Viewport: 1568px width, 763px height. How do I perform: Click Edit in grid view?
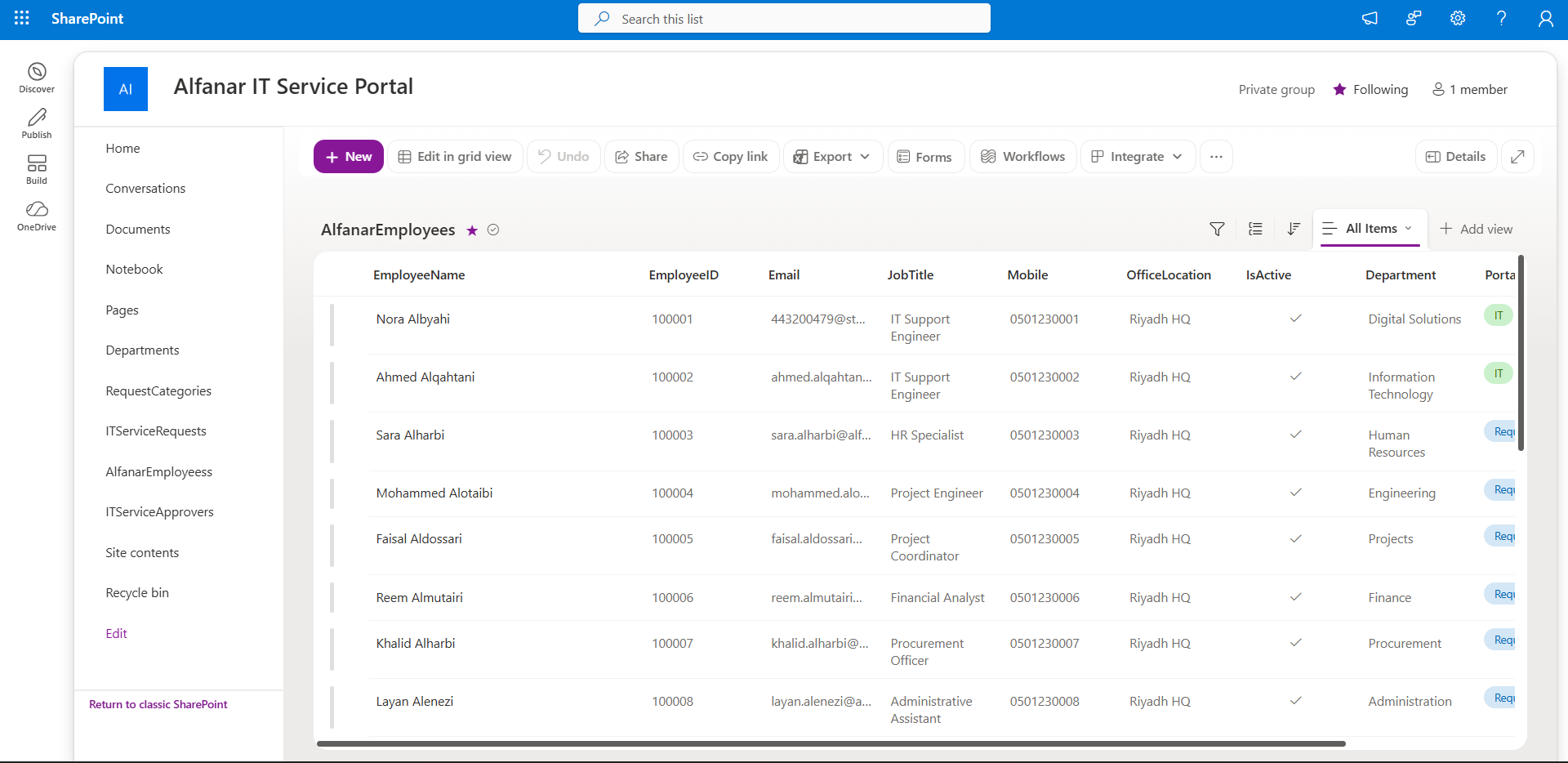tap(454, 156)
